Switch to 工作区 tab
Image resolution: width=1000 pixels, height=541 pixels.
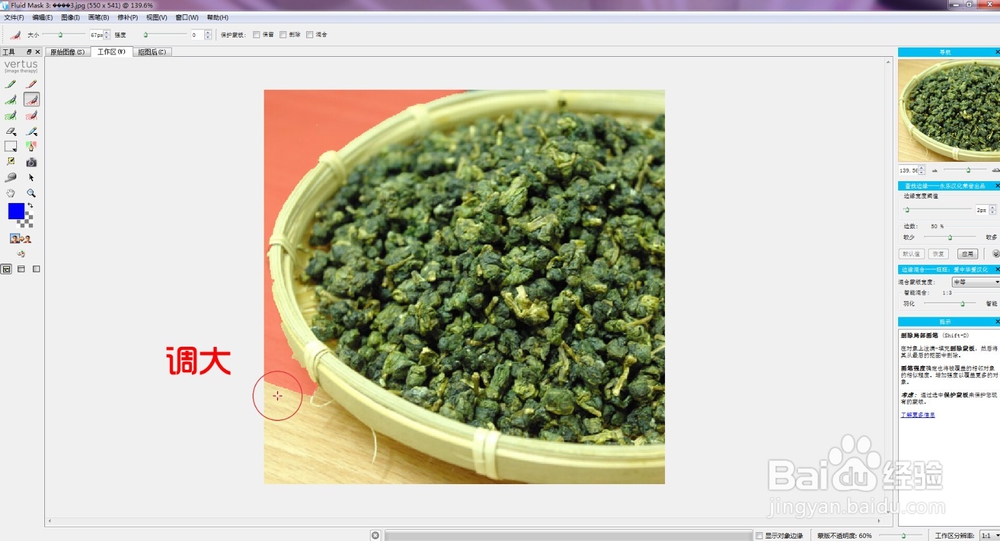(112, 52)
